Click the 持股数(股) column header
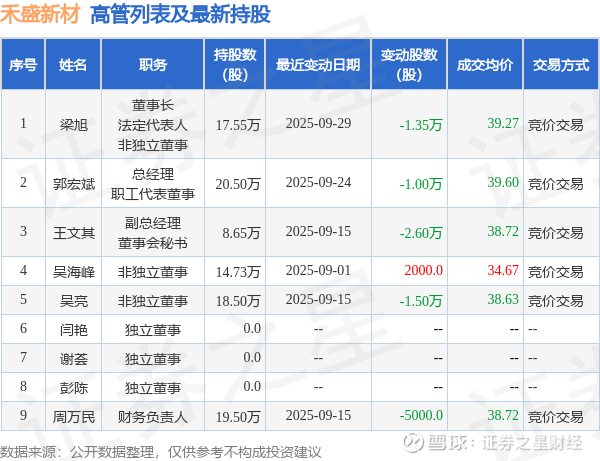Viewport: 600px width, 461px height. click(235, 64)
